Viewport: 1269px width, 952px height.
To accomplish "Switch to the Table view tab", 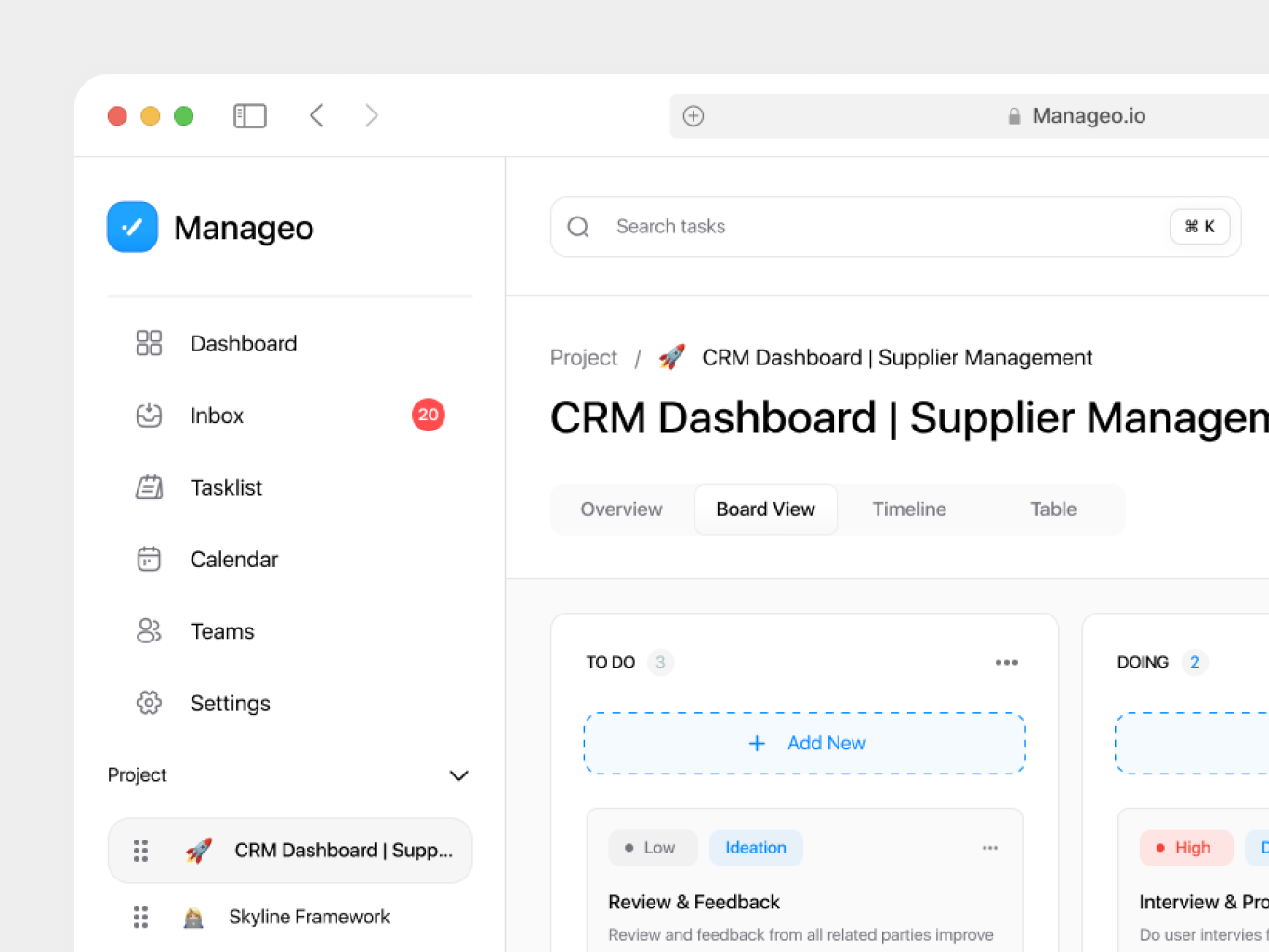I will tap(1052, 509).
